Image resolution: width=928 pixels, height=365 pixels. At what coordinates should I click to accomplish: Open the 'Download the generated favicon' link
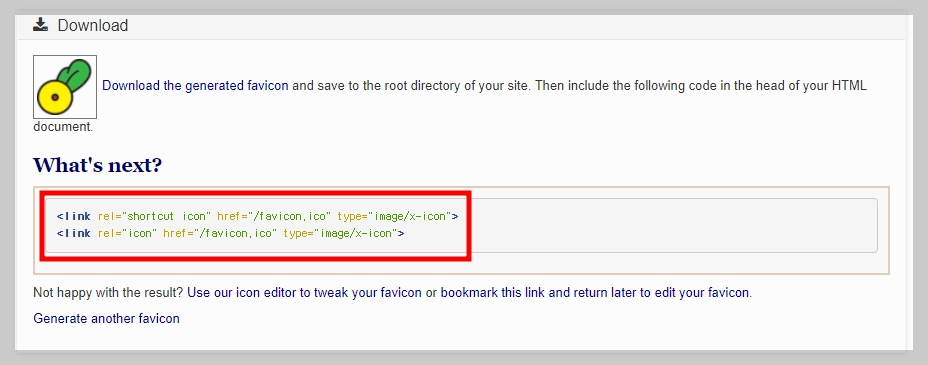click(195, 85)
